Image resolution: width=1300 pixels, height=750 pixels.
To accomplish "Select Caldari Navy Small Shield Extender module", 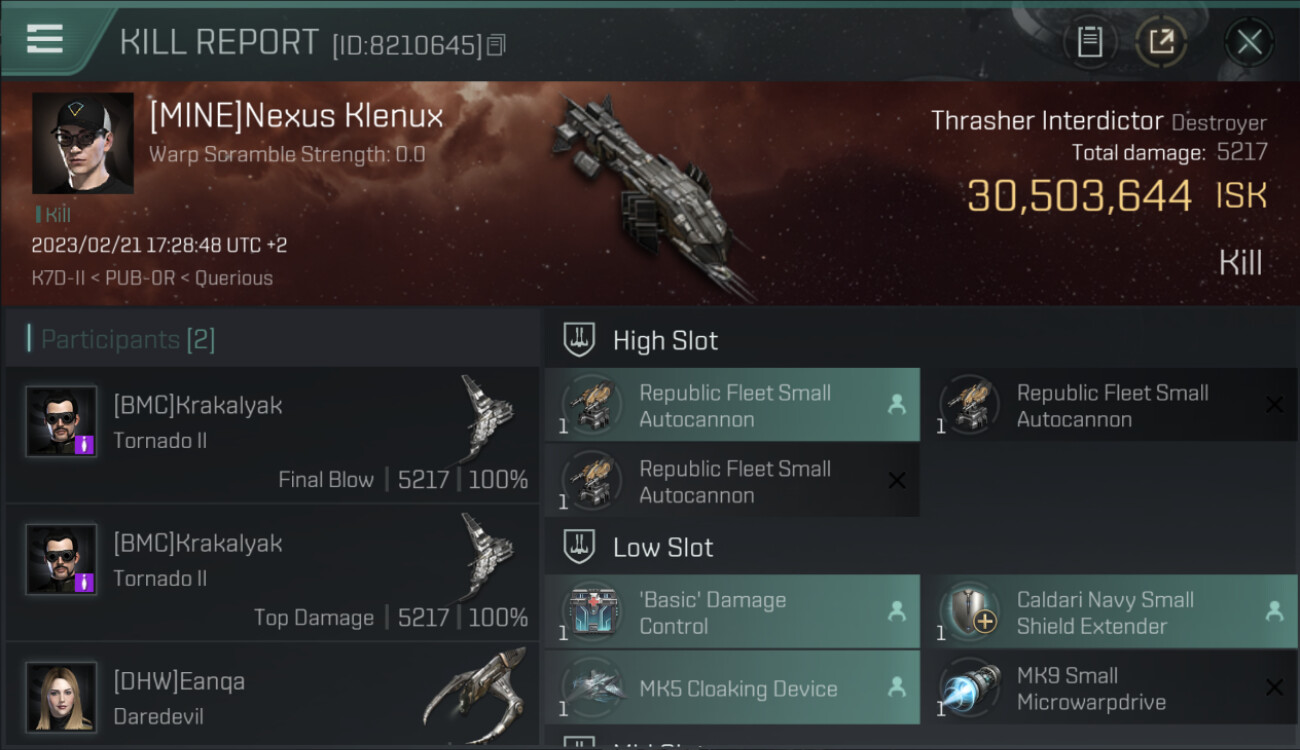I will coord(1109,612).
